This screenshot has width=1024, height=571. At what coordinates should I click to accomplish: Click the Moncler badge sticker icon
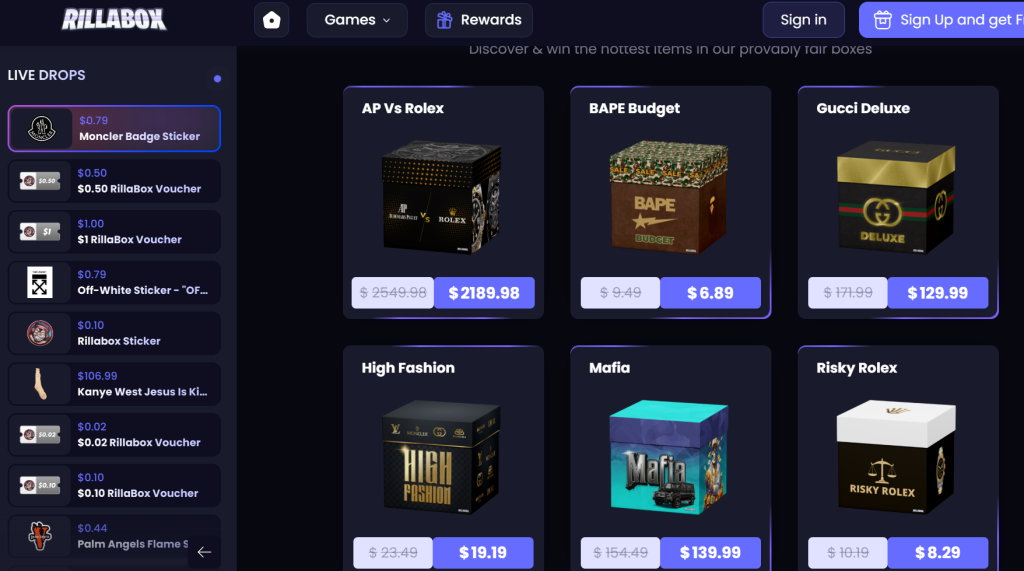coord(41,129)
